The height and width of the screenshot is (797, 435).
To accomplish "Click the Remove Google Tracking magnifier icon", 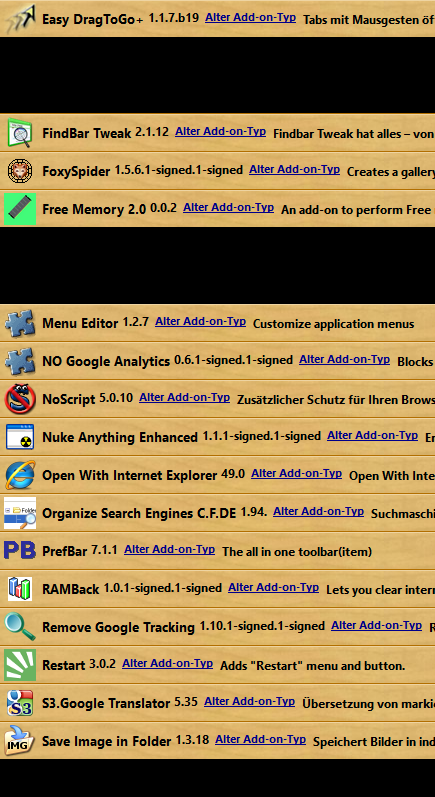I will point(20,627).
